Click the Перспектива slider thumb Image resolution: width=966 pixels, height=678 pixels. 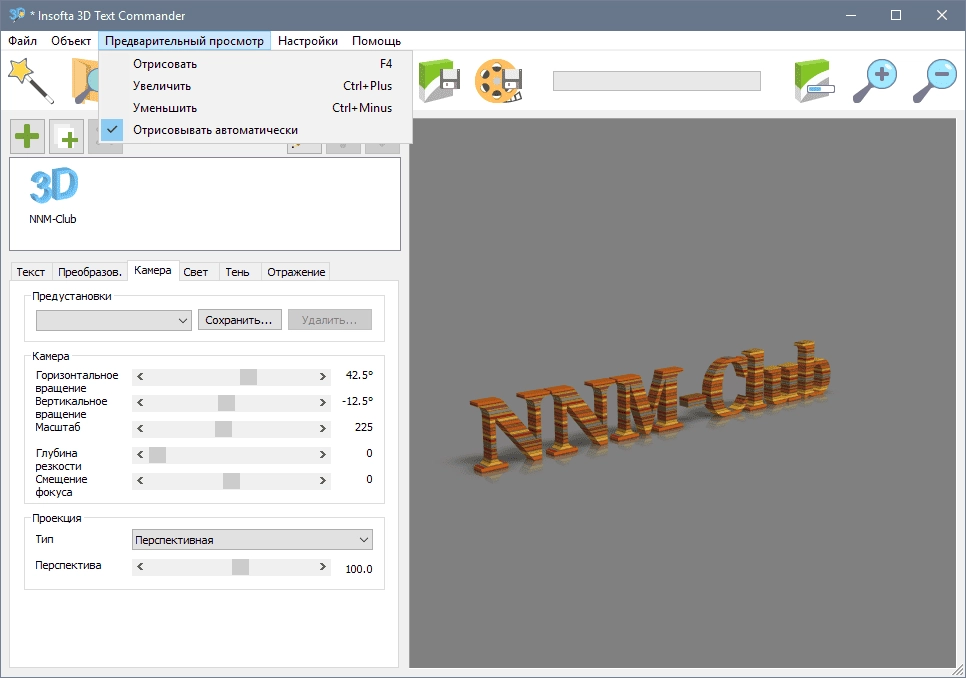click(x=240, y=567)
